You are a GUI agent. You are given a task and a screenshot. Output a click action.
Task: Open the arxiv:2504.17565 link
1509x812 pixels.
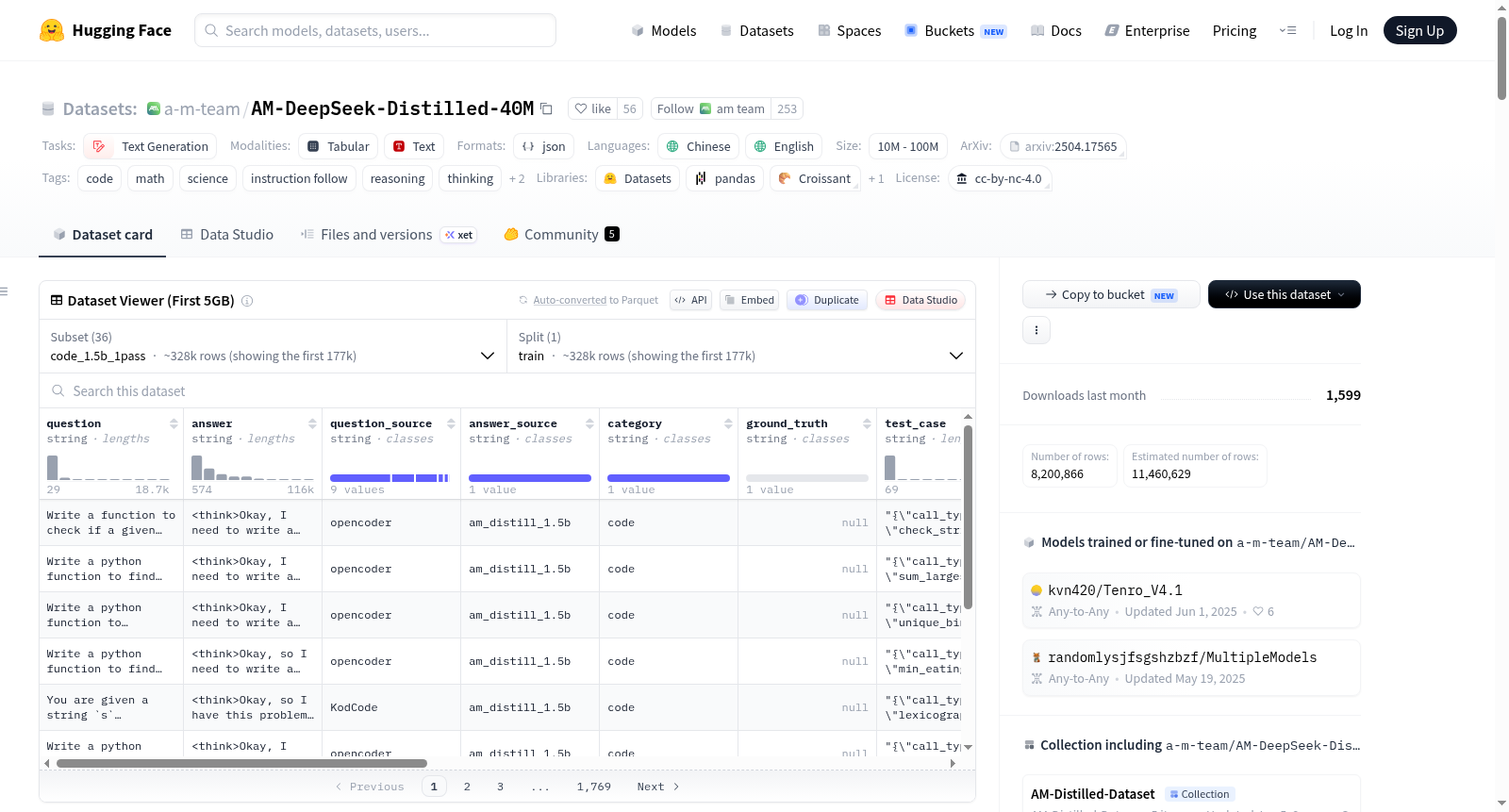coord(1063,146)
